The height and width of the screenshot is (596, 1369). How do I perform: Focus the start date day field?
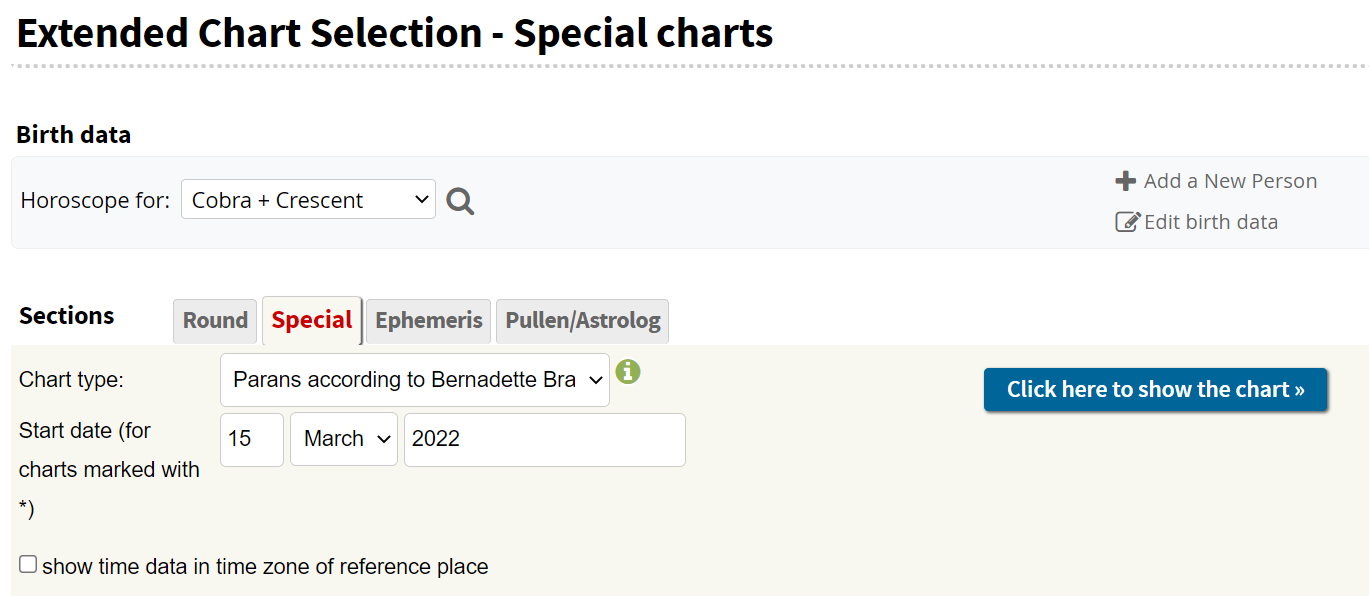click(251, 439)
